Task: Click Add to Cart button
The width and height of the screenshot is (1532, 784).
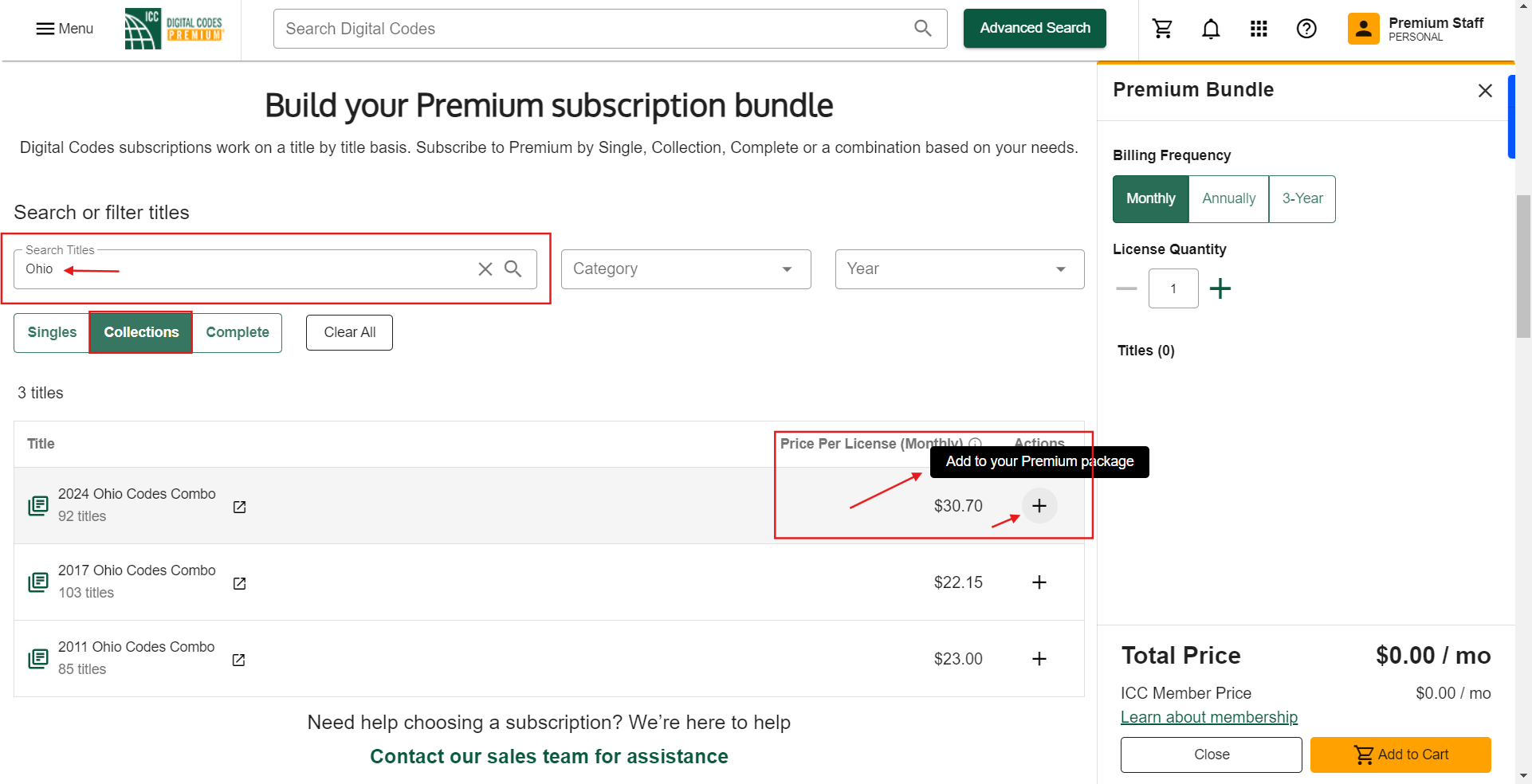Action: (1400, 755)
